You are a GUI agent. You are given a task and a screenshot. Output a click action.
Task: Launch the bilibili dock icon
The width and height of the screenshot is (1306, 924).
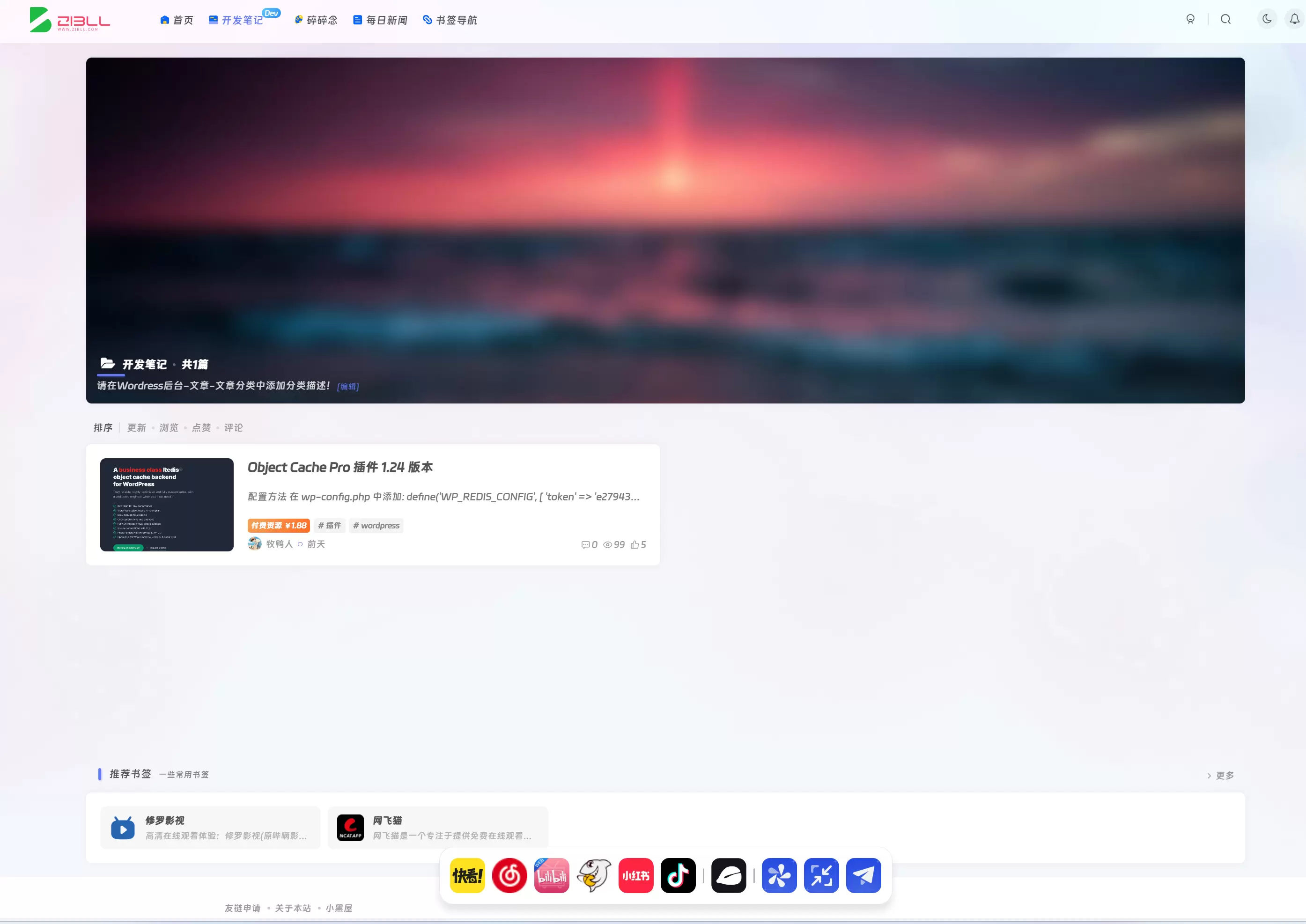click(552, 875)
